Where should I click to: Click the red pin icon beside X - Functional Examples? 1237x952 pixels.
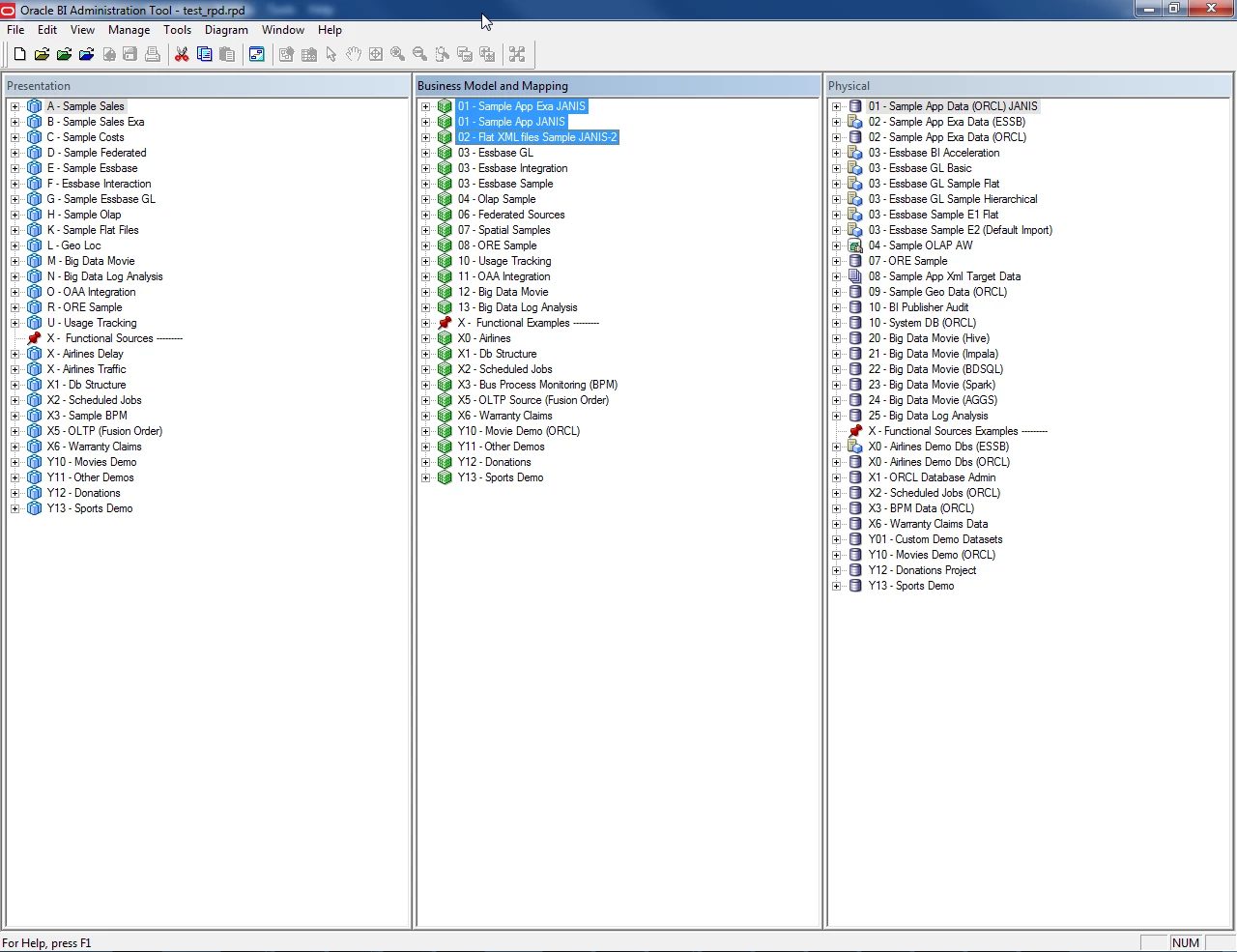[445, 323]
